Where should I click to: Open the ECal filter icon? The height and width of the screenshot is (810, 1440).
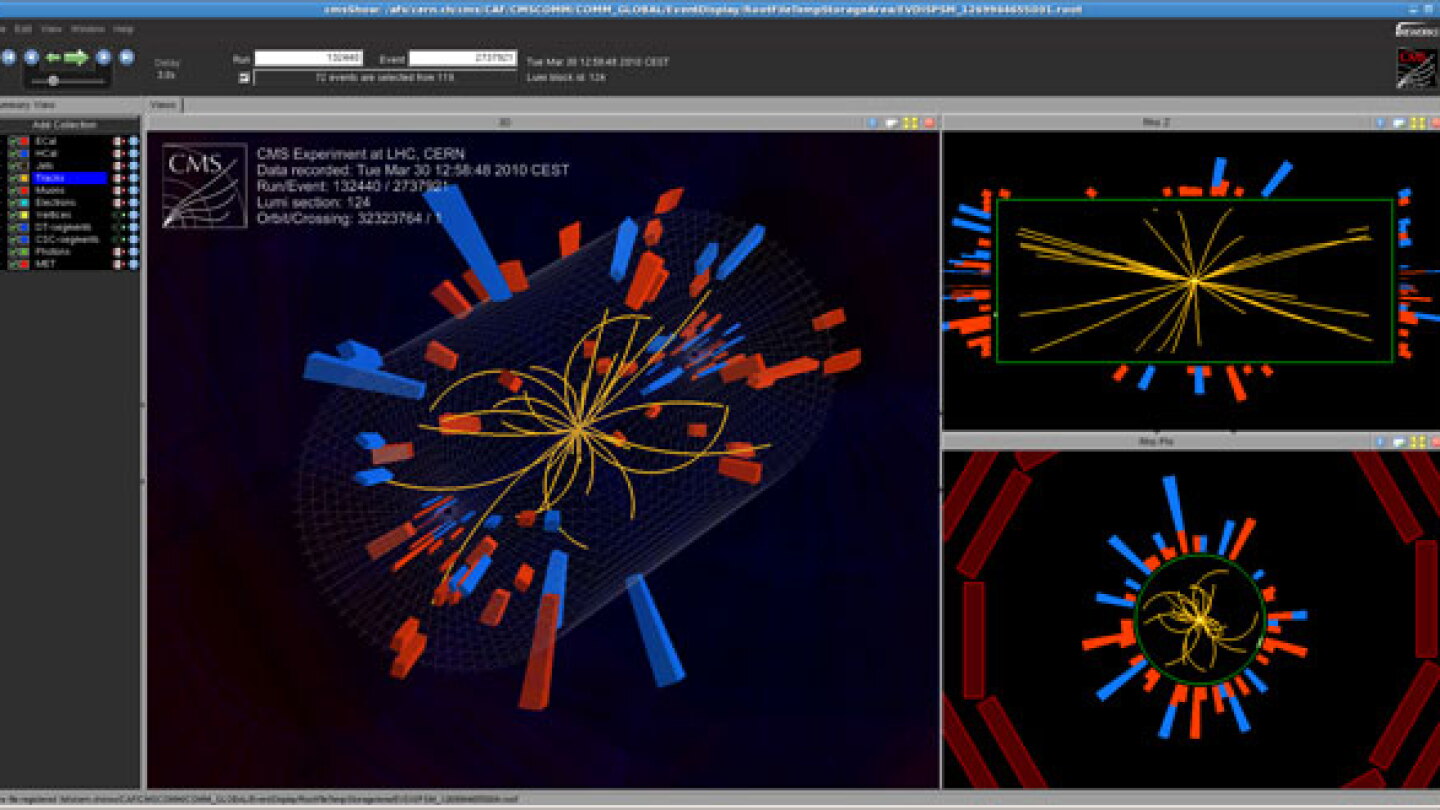click(x=117, y=141)
